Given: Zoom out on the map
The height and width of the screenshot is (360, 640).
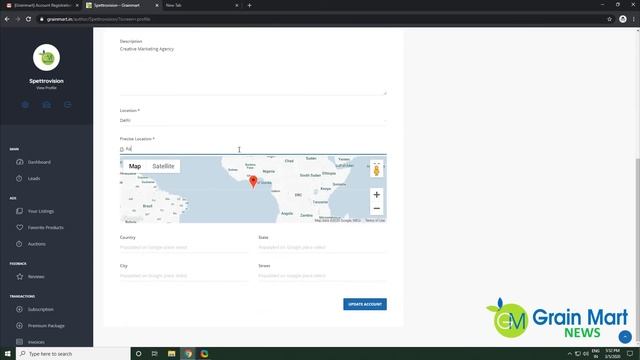Looking at the screenshot, I should 377,209.
